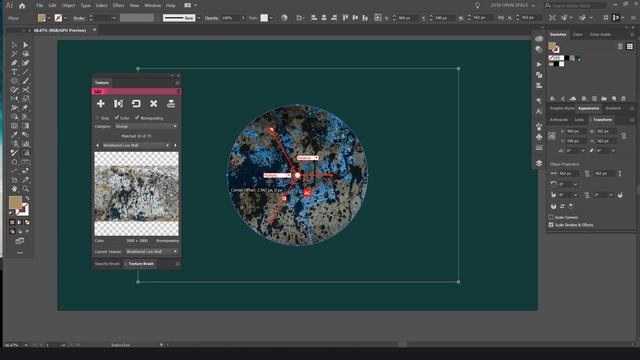Viewport: 640px width, 360px height.
Task: Enable the Scale Corners checkbox
Action: [x=551, y=217]
